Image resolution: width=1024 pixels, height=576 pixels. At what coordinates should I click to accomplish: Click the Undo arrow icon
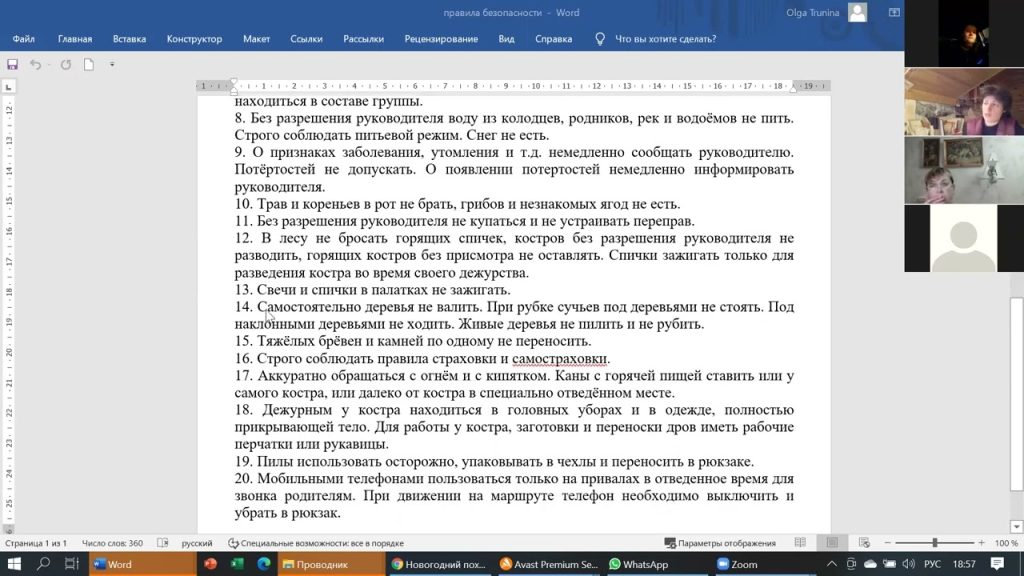pos(35,65)
